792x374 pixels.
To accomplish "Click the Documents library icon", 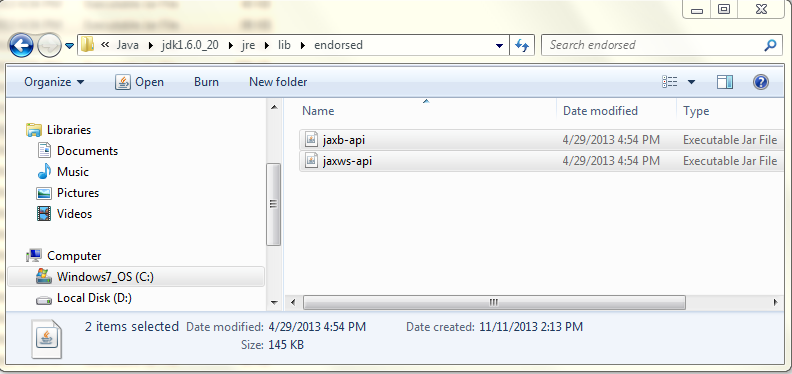I will (x=44, y=151).
